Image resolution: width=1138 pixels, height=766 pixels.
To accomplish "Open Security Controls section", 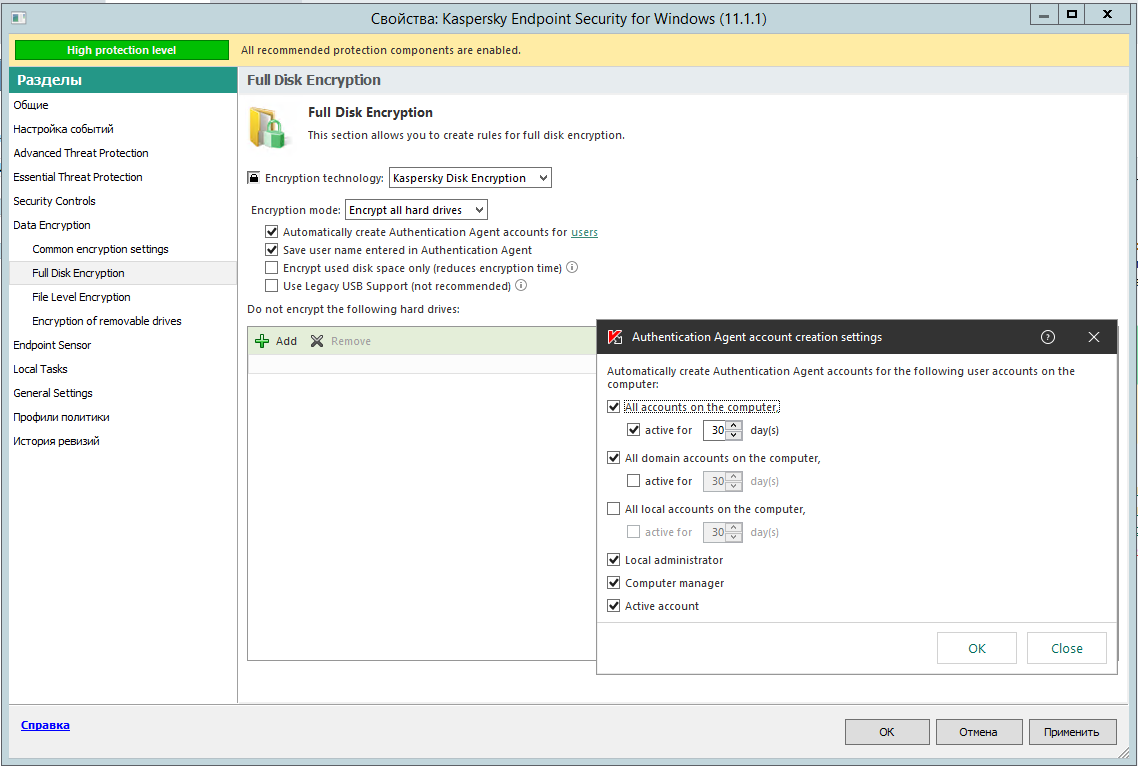I will click(x=54, y=201).
